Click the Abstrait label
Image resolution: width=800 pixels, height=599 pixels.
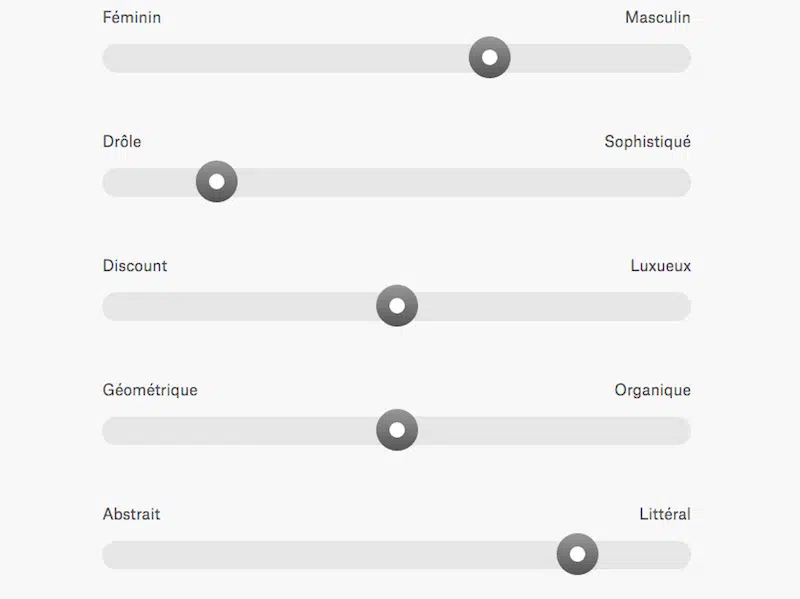[131, 514]
